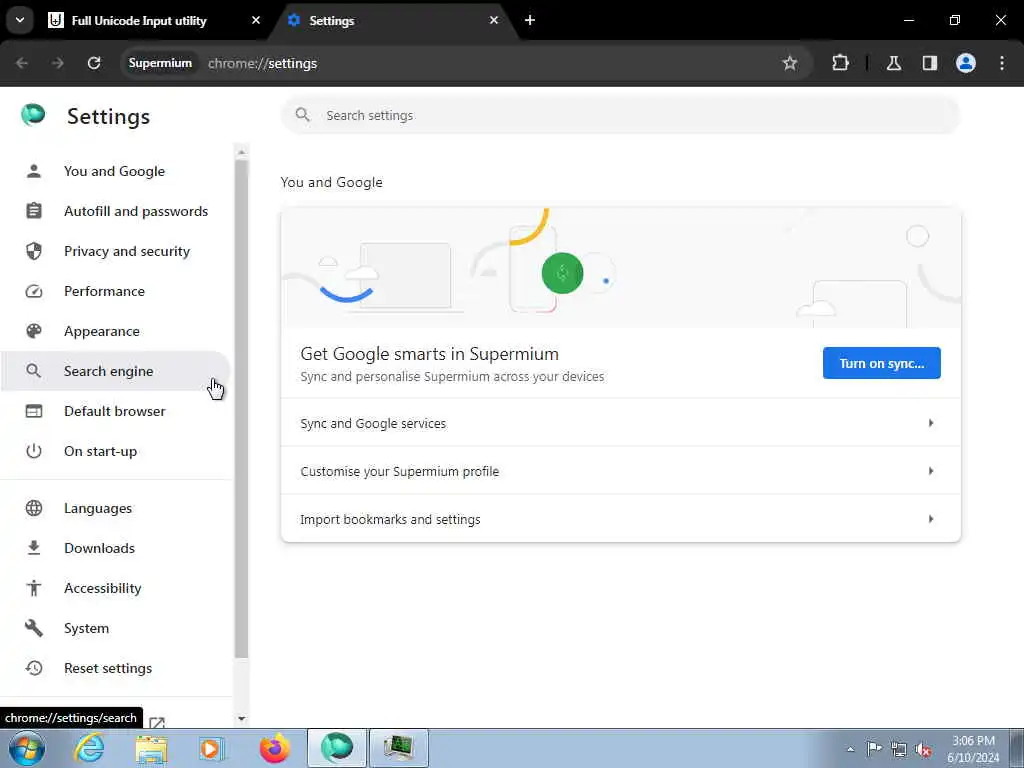
Task: Close the Settings tab
Action: (x=494, y=20)
